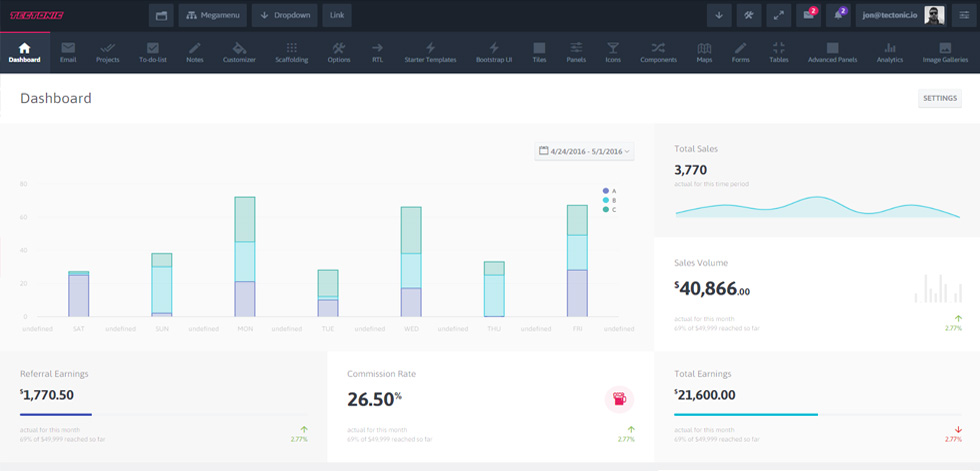The width and height of the screenshot is (980, 471).
Task: Click the Referral Earnings progress bar
Action: pyautogui.click(x=163, y=414)
